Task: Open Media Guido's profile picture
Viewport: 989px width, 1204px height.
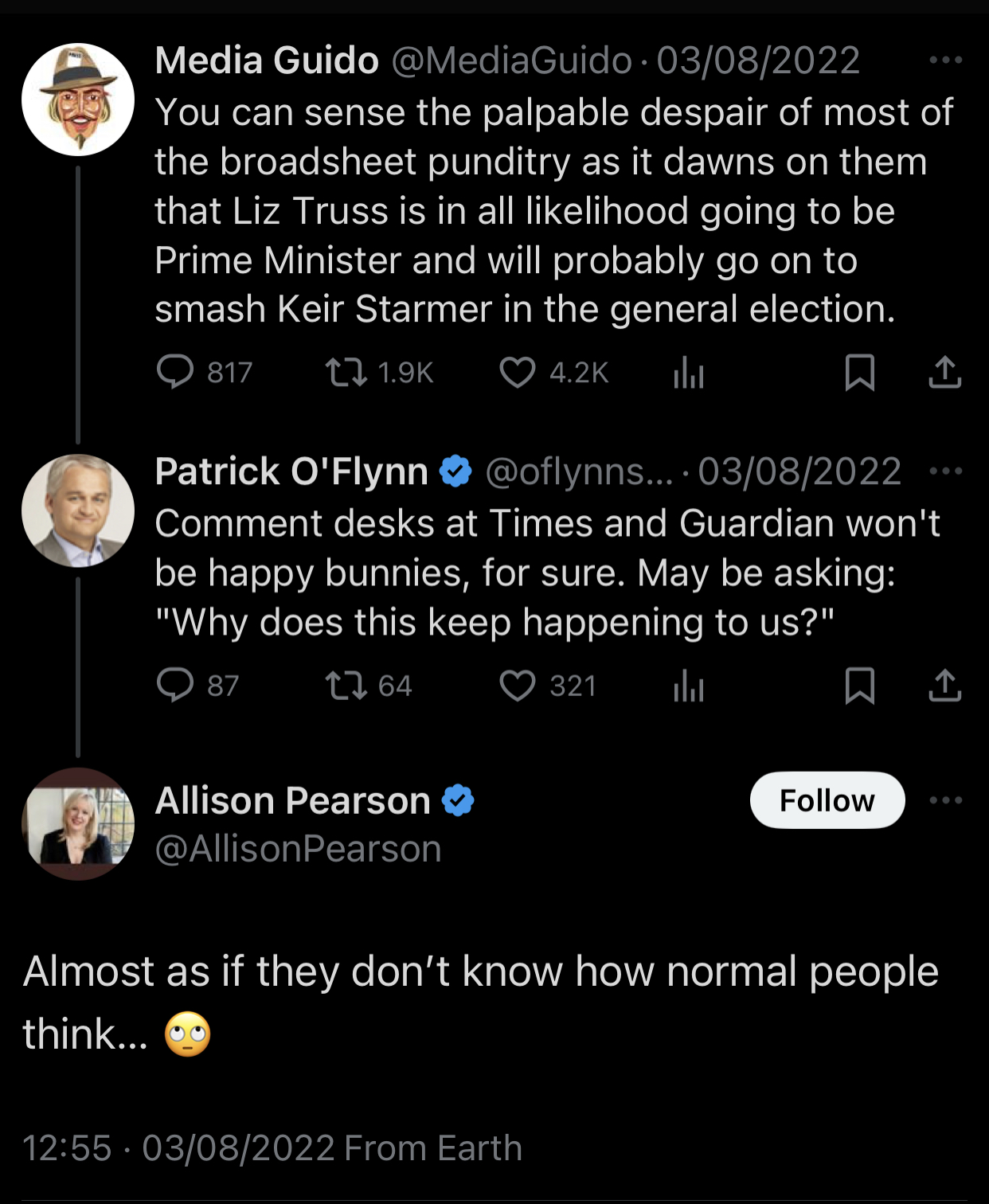Action: tap(78, 100)
